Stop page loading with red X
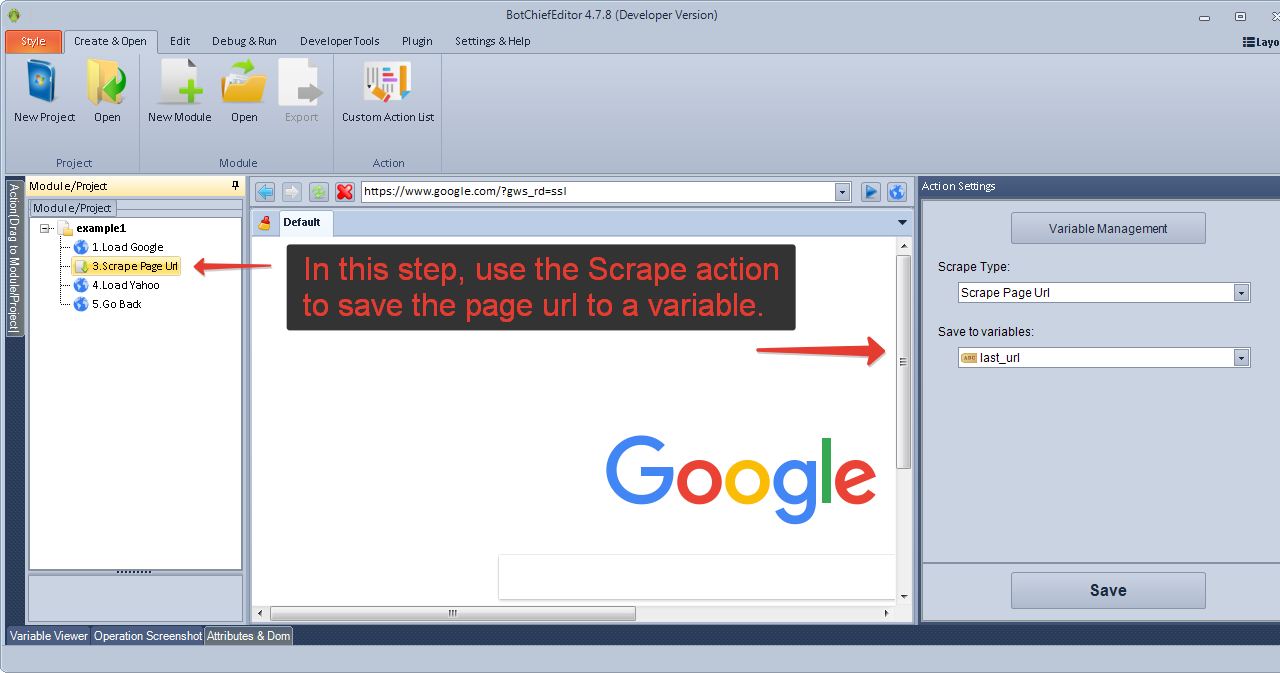This screenshot has height=673, width=1280. coord(345,192)
